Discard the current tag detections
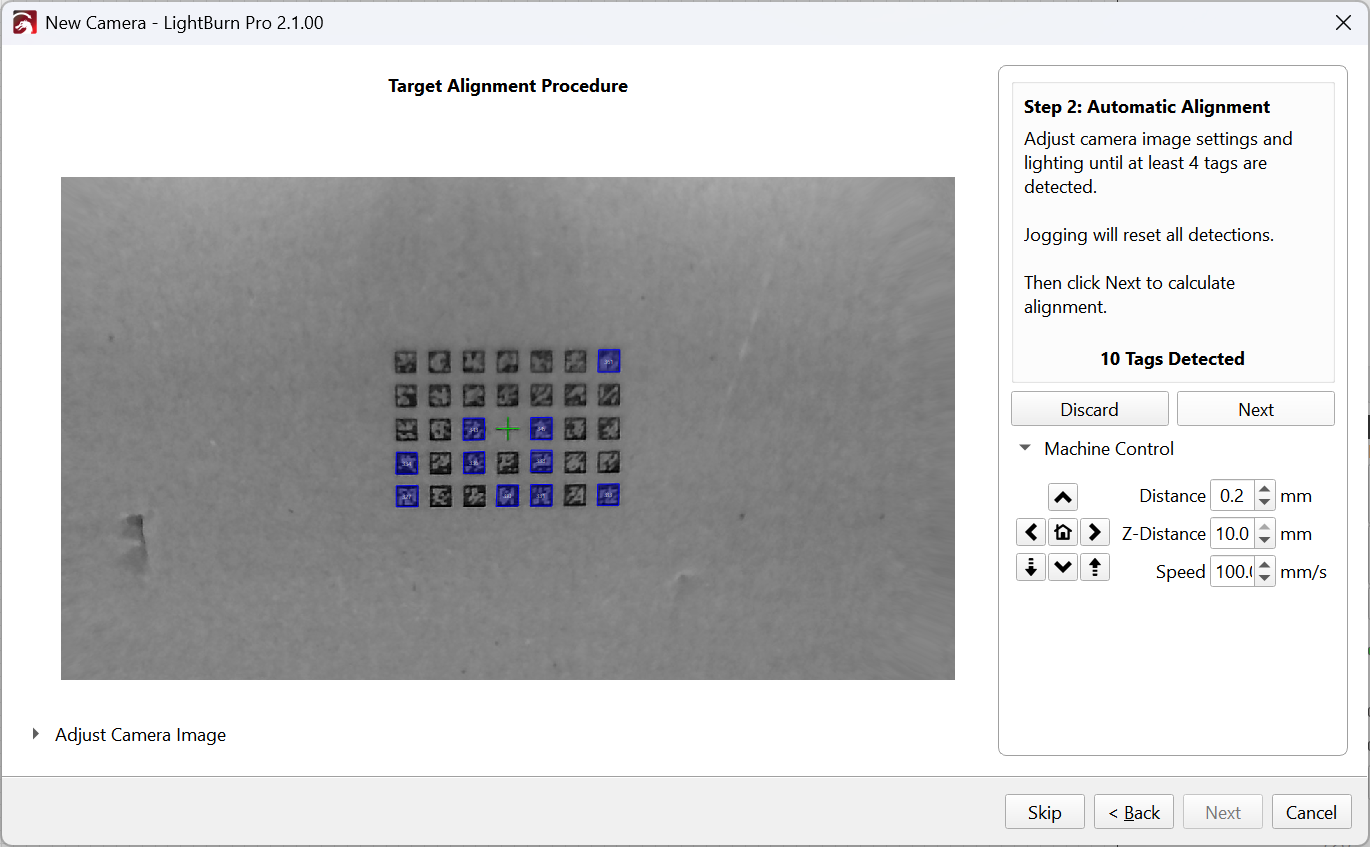 tap(1090, 409)
